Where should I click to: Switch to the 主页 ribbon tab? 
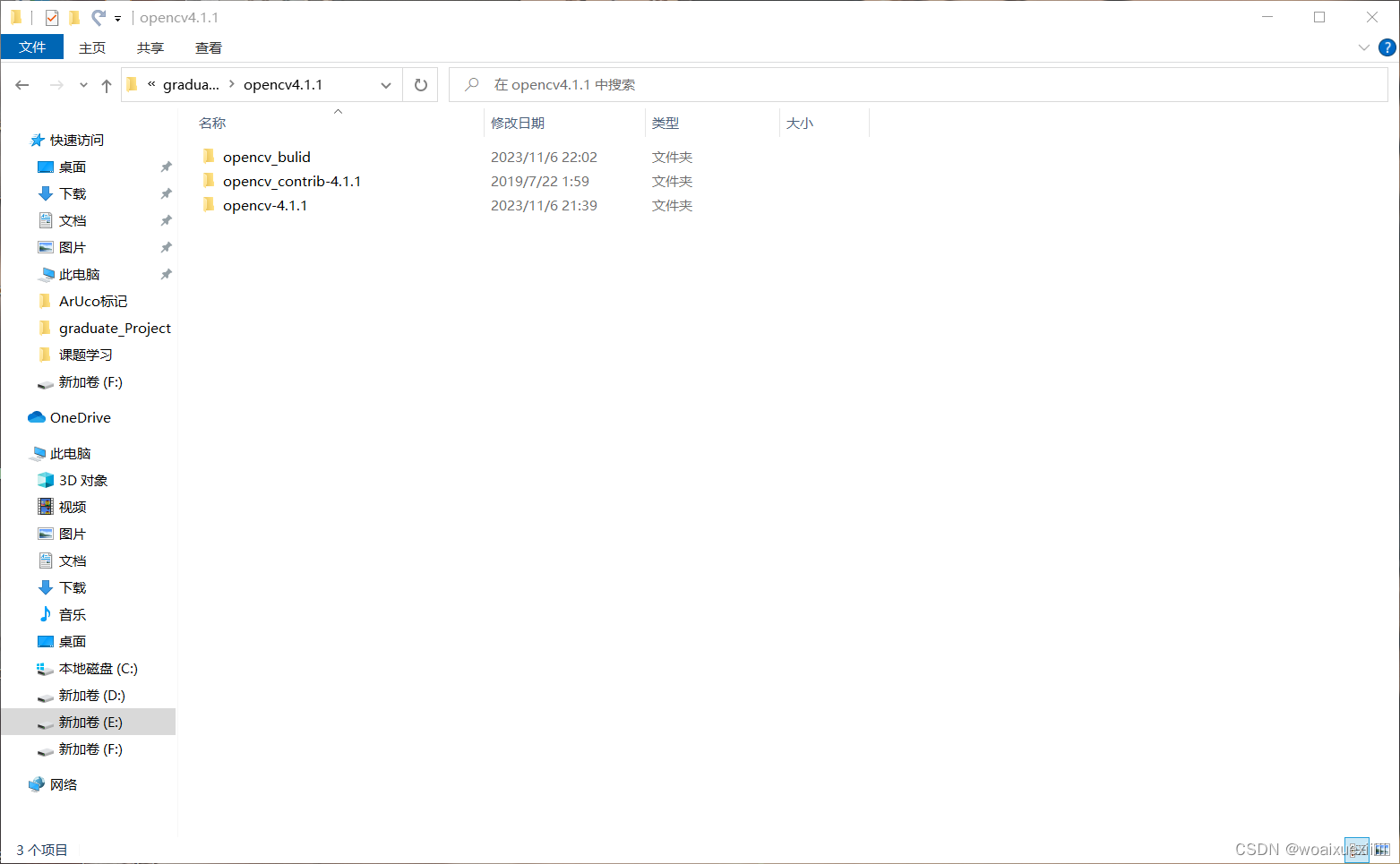point(92,47)
